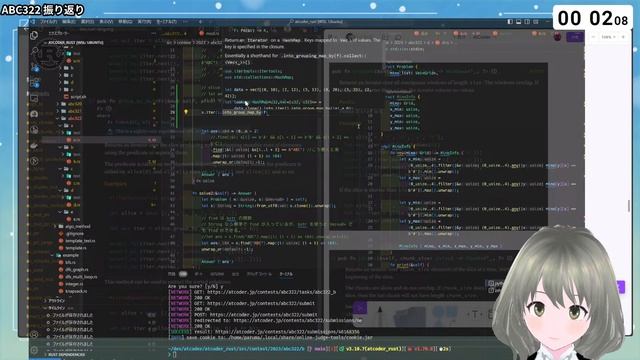Click the lightbulb code action icon

point(186,111)
